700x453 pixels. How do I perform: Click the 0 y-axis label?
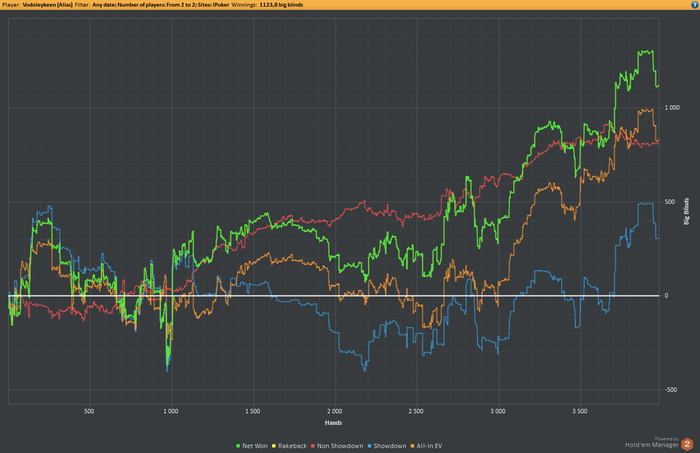(x=666, y=295)
